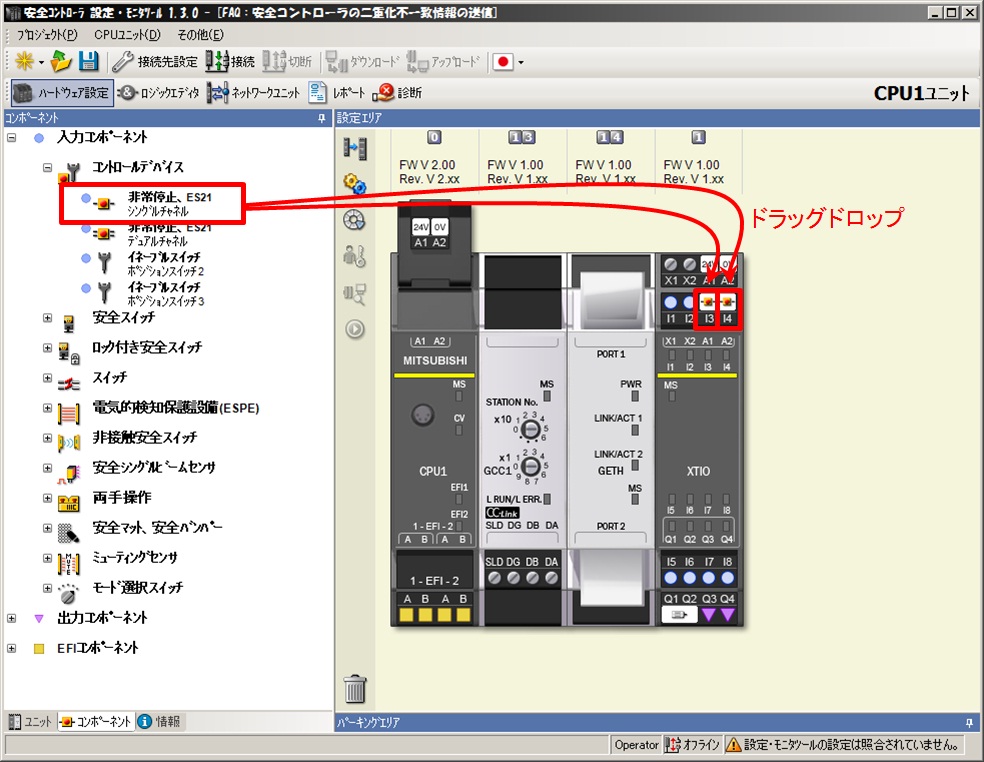The image size is (984, 762).
Task: Click the 接続先設定 button
Action: (x=155, y=61)
